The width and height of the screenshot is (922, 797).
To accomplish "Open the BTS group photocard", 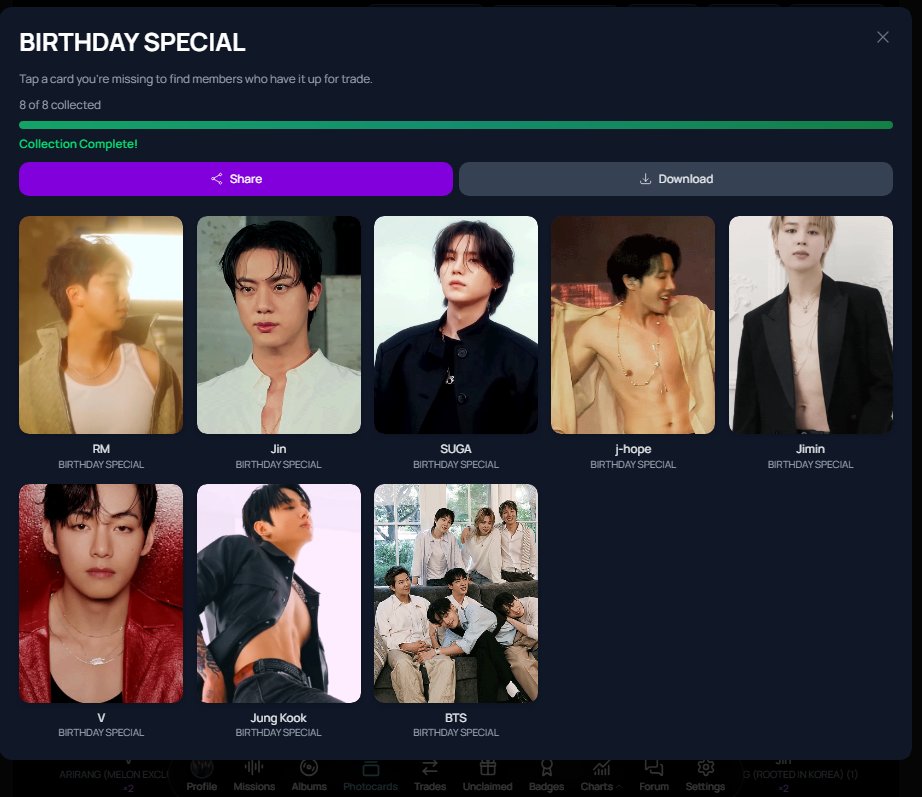I will [x=456, y=593].
